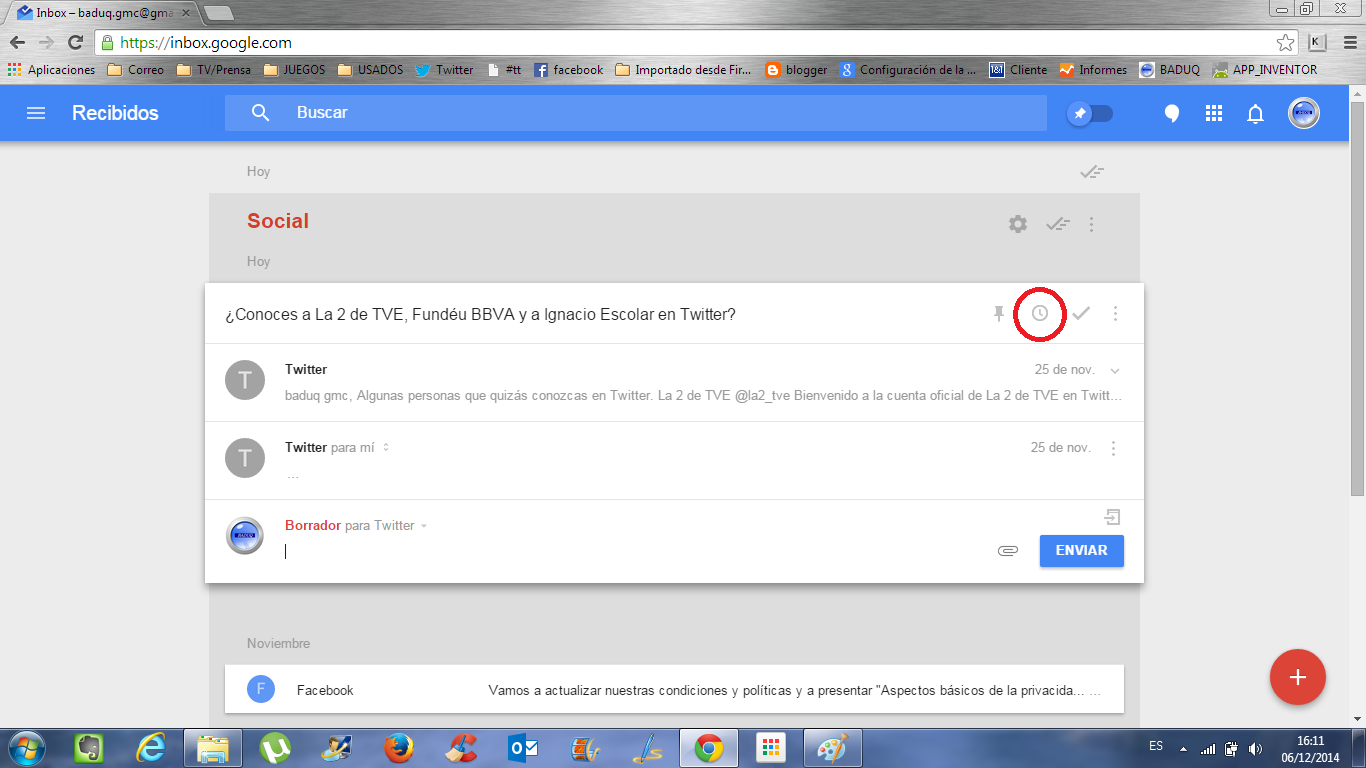Open the conversation's three-dot more menu
Image resolution: width=1366 pixels, height=768 pixels.
point(1115,314)
